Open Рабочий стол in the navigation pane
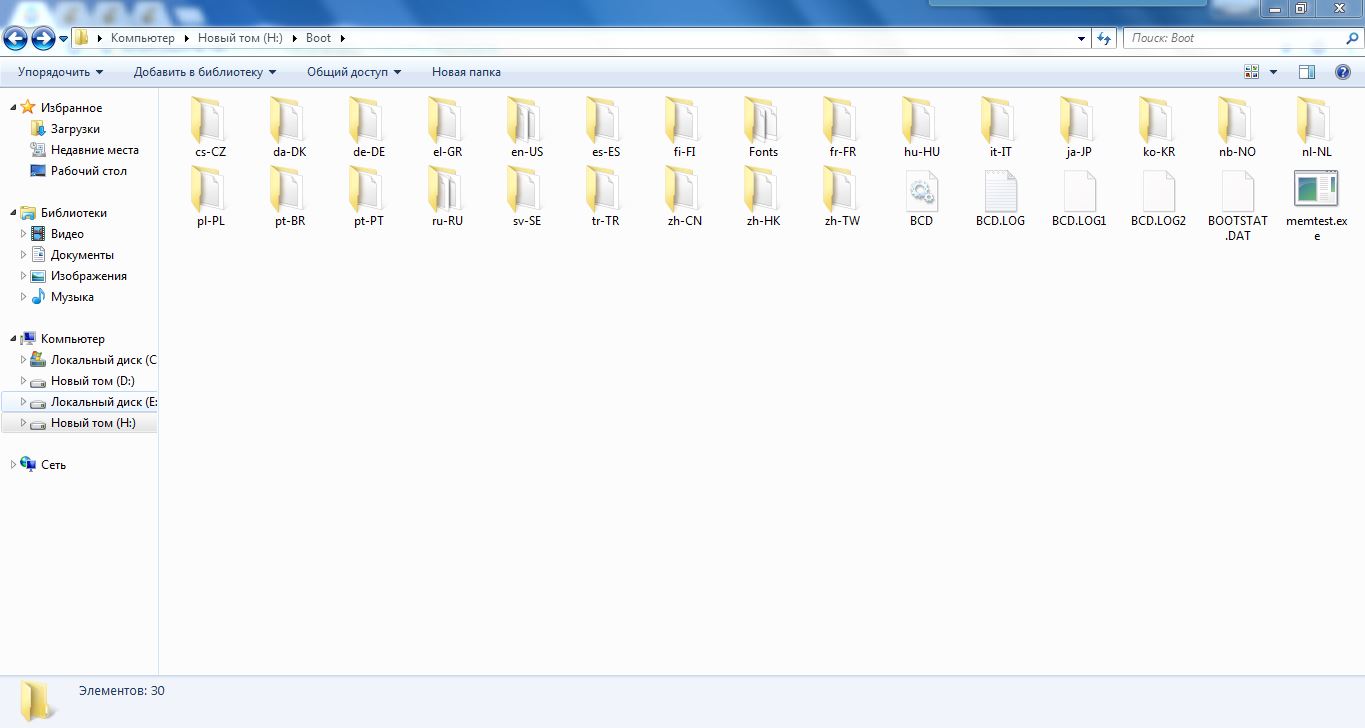The image size is (1365, 728). [x=88, y=171]
